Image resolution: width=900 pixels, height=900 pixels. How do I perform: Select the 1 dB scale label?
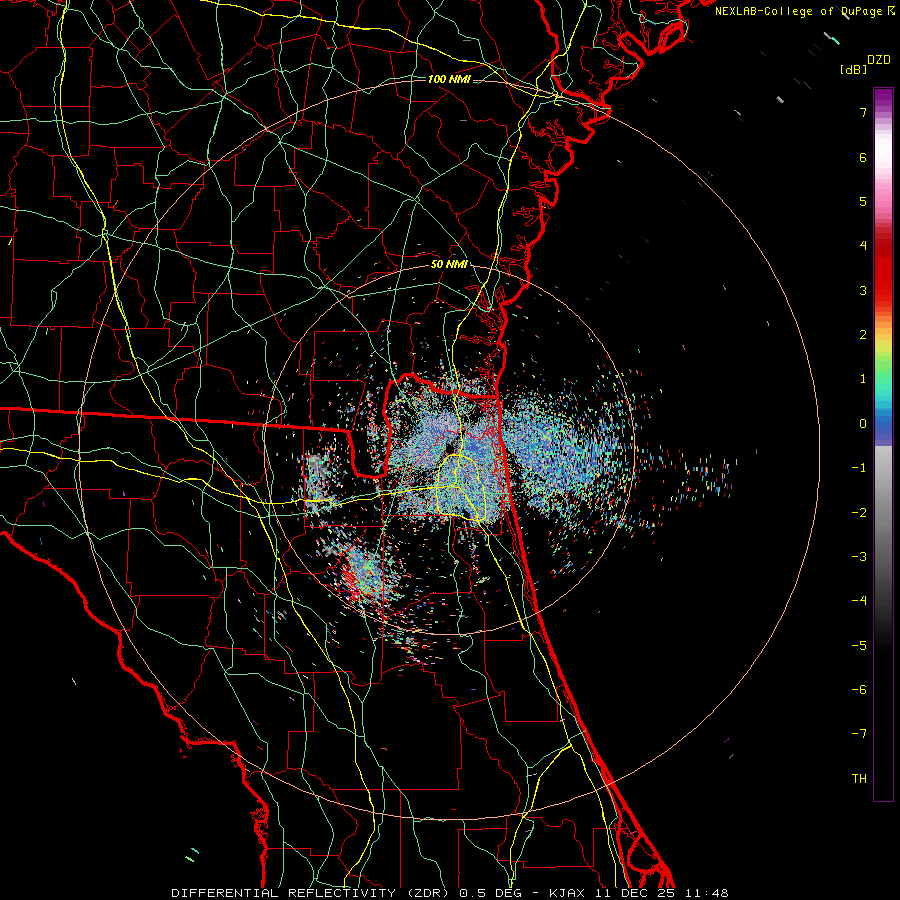[863, 379]
